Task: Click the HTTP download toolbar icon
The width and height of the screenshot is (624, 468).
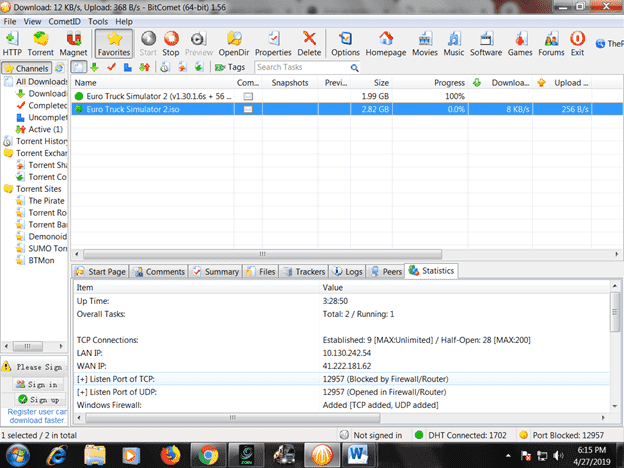Action: 12,44
